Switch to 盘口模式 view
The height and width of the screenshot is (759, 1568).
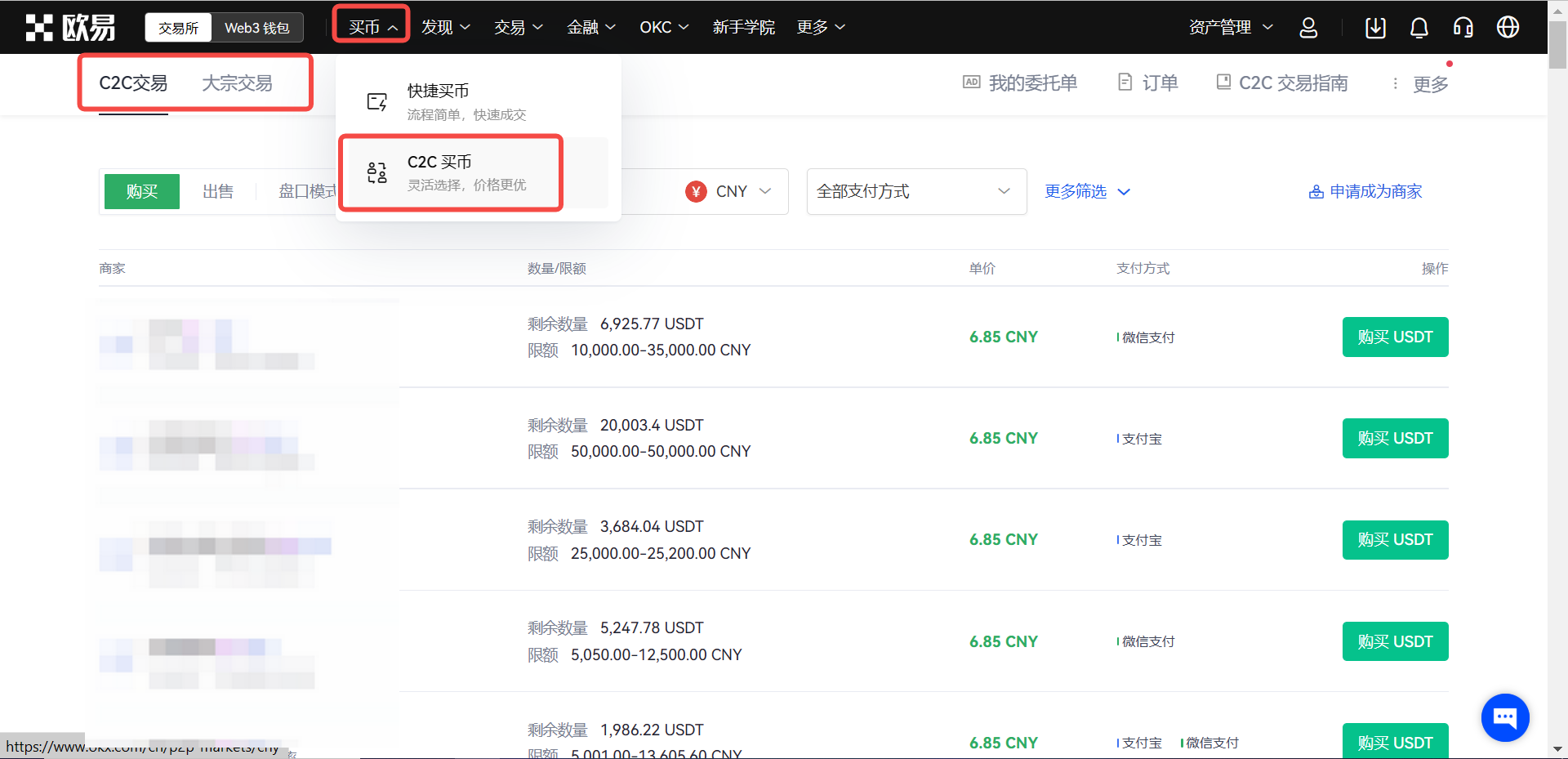[x=307, y=192]
